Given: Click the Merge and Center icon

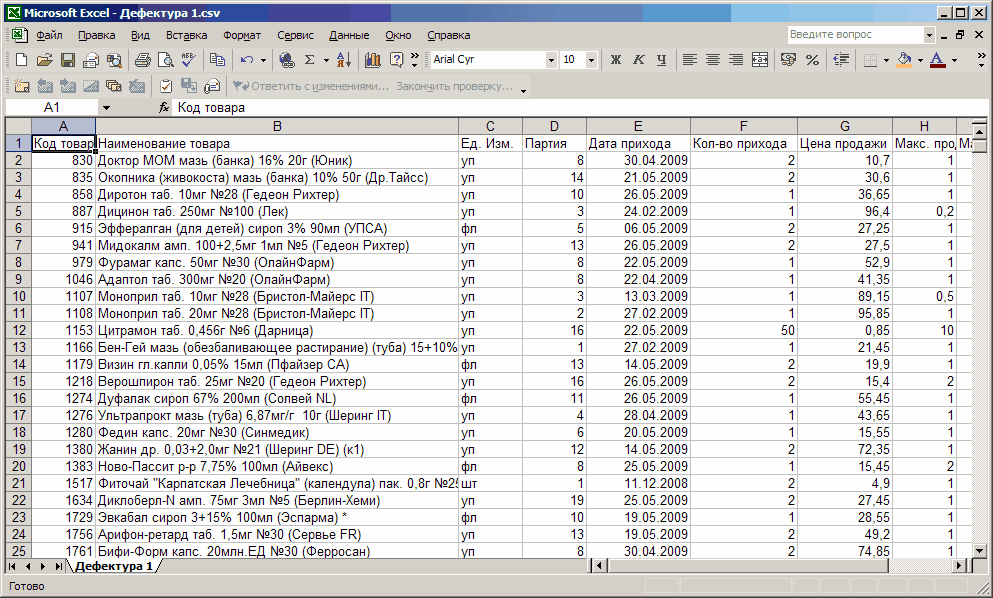Looking at the screenshot, I should [x=760, y=60].
